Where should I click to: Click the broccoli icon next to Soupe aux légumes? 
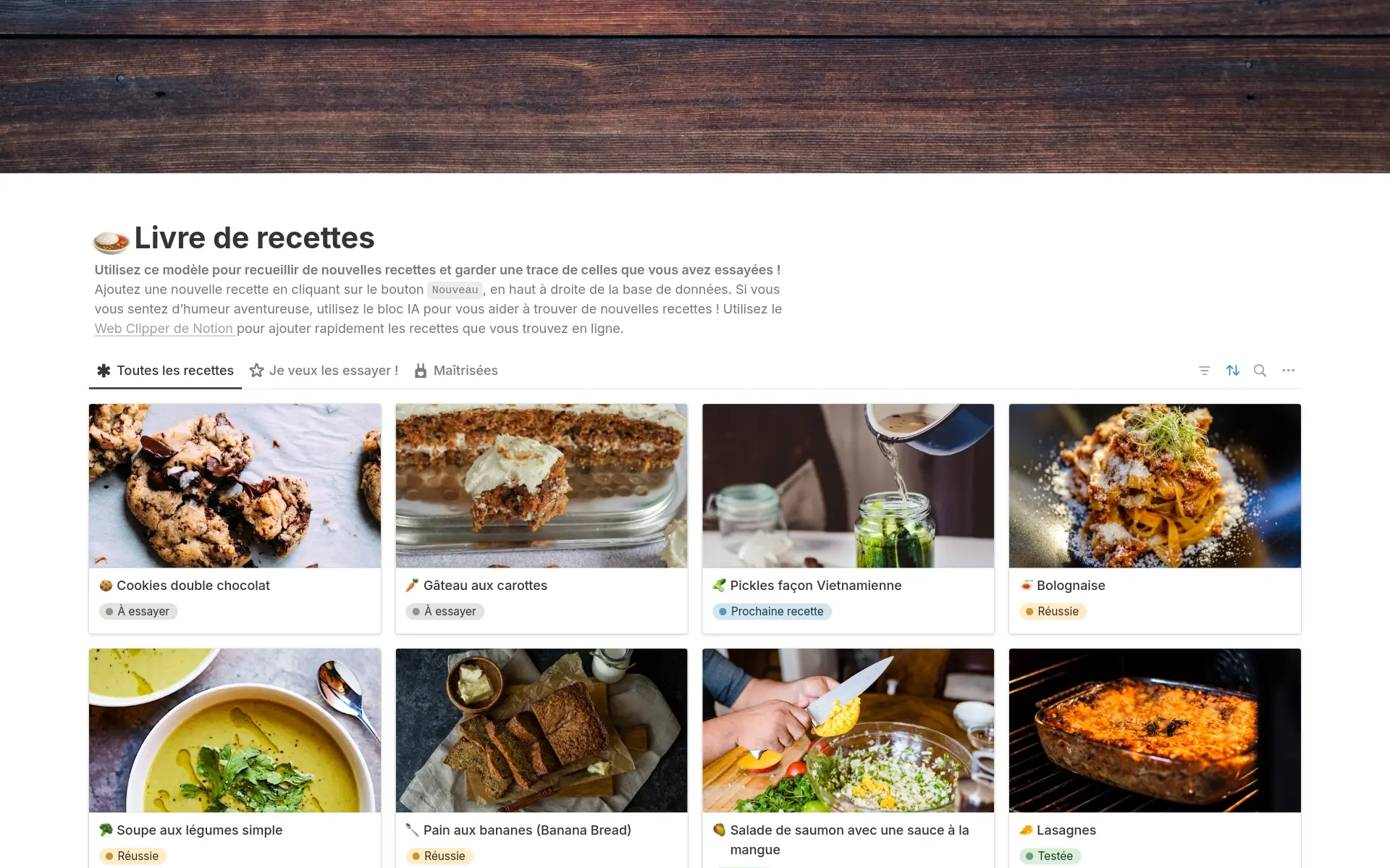point(106,830)
